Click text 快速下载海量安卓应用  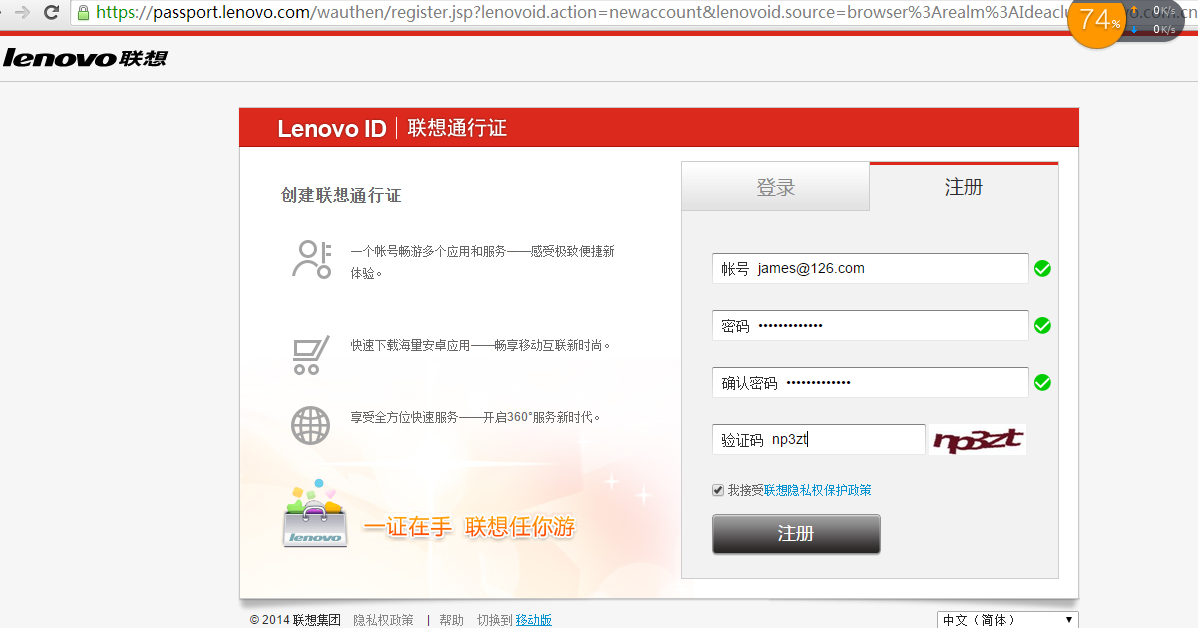410,345
